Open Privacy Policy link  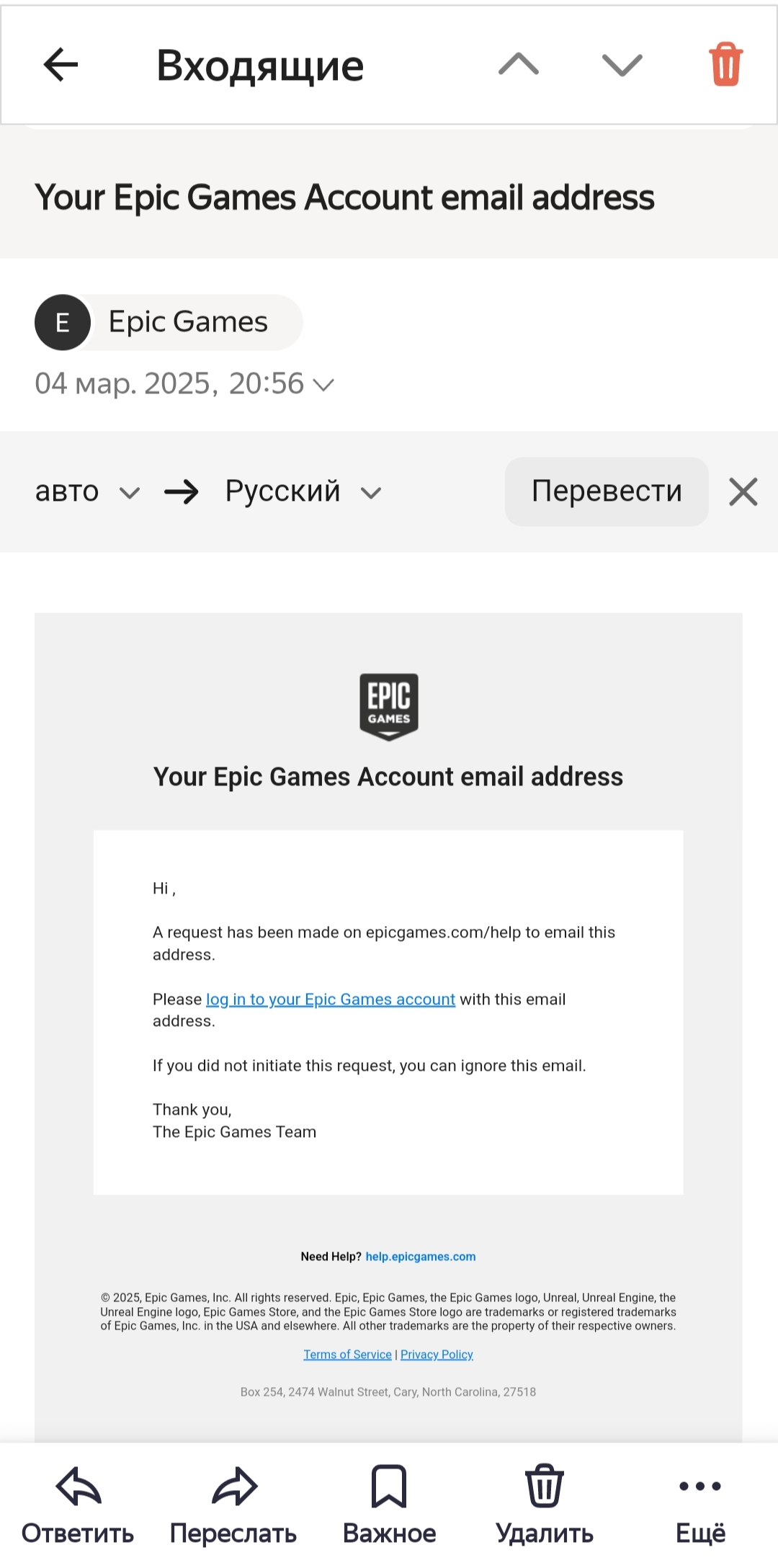[437, 1355]
